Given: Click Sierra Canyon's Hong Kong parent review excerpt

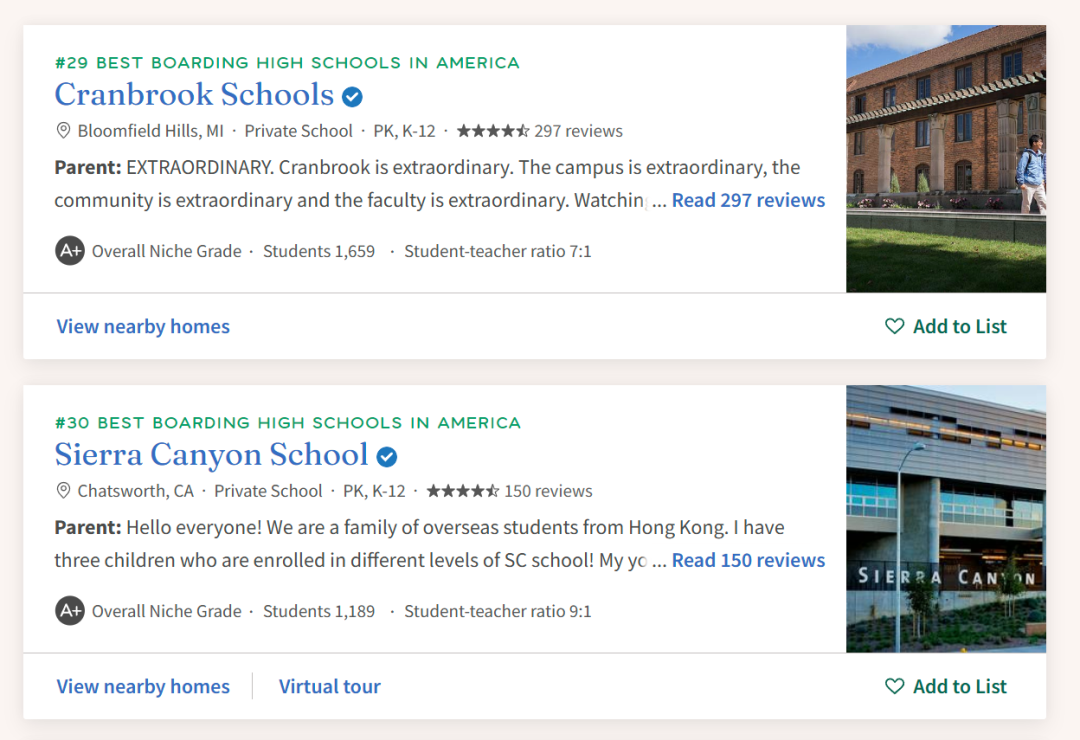Looking at the screenshot, I should point(419,544).
